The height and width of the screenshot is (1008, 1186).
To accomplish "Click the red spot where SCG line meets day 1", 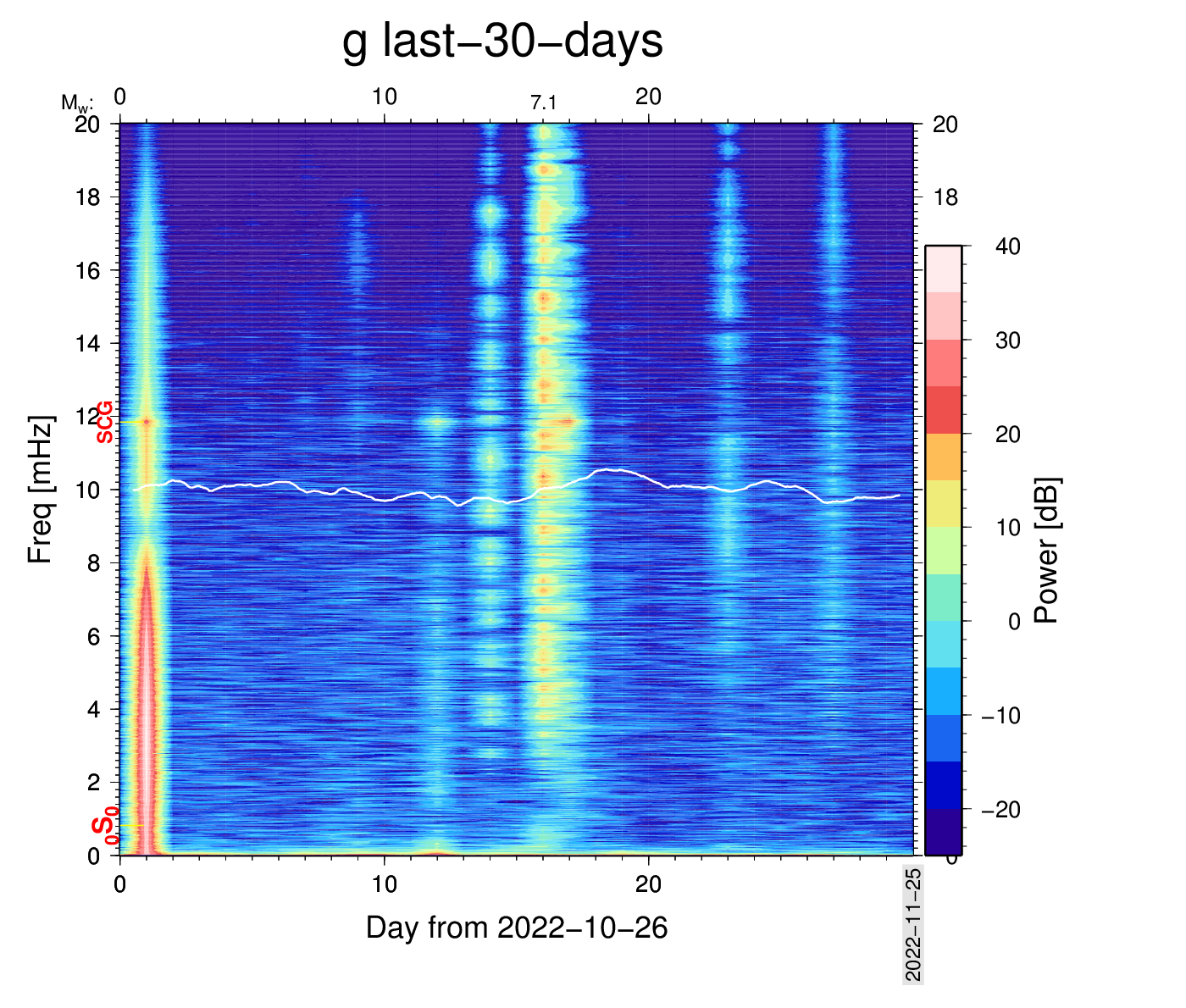I will pos(147,421).
